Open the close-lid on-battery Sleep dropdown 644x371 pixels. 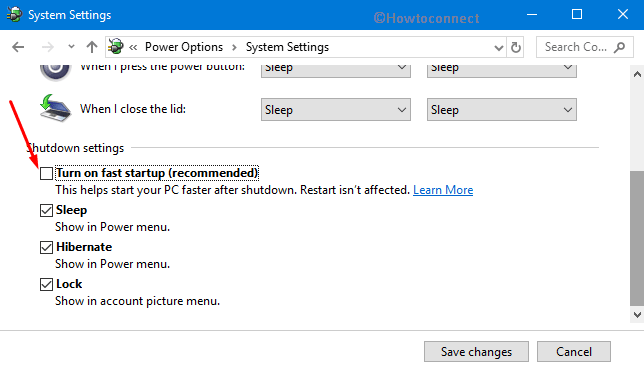coord(336,109)
